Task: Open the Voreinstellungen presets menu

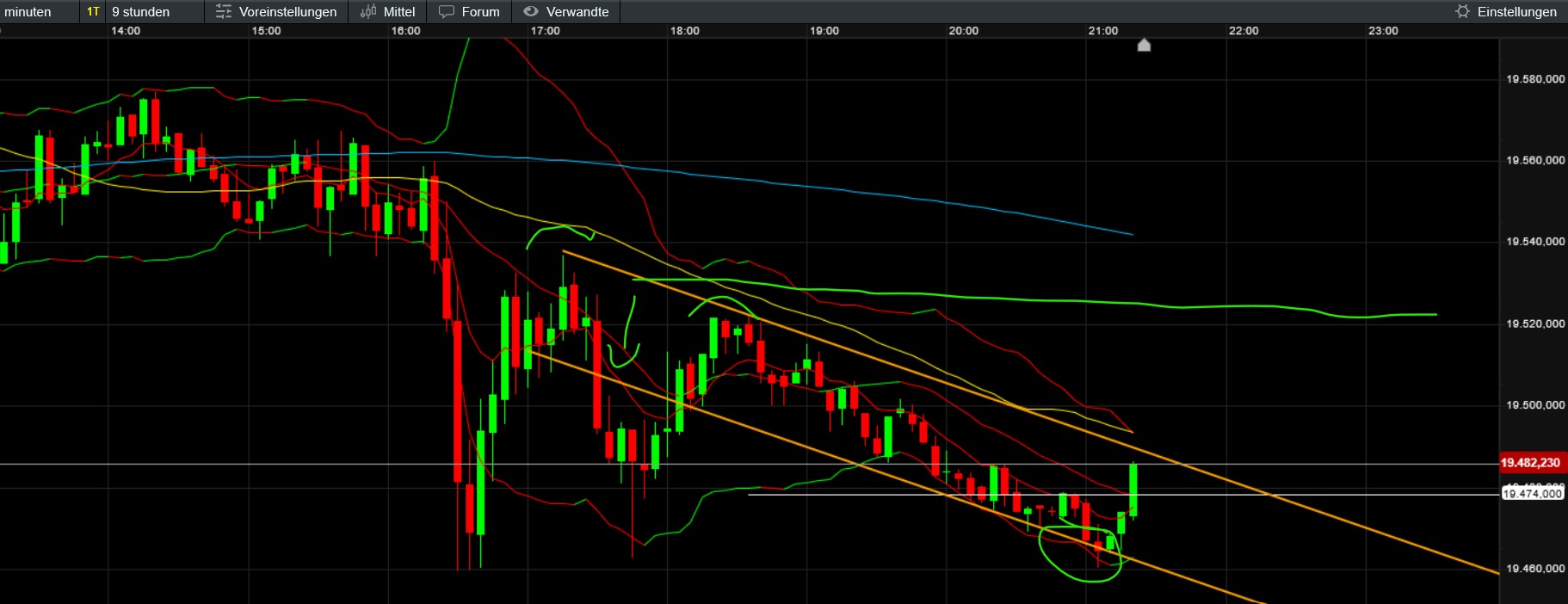Action: [276, 11]
